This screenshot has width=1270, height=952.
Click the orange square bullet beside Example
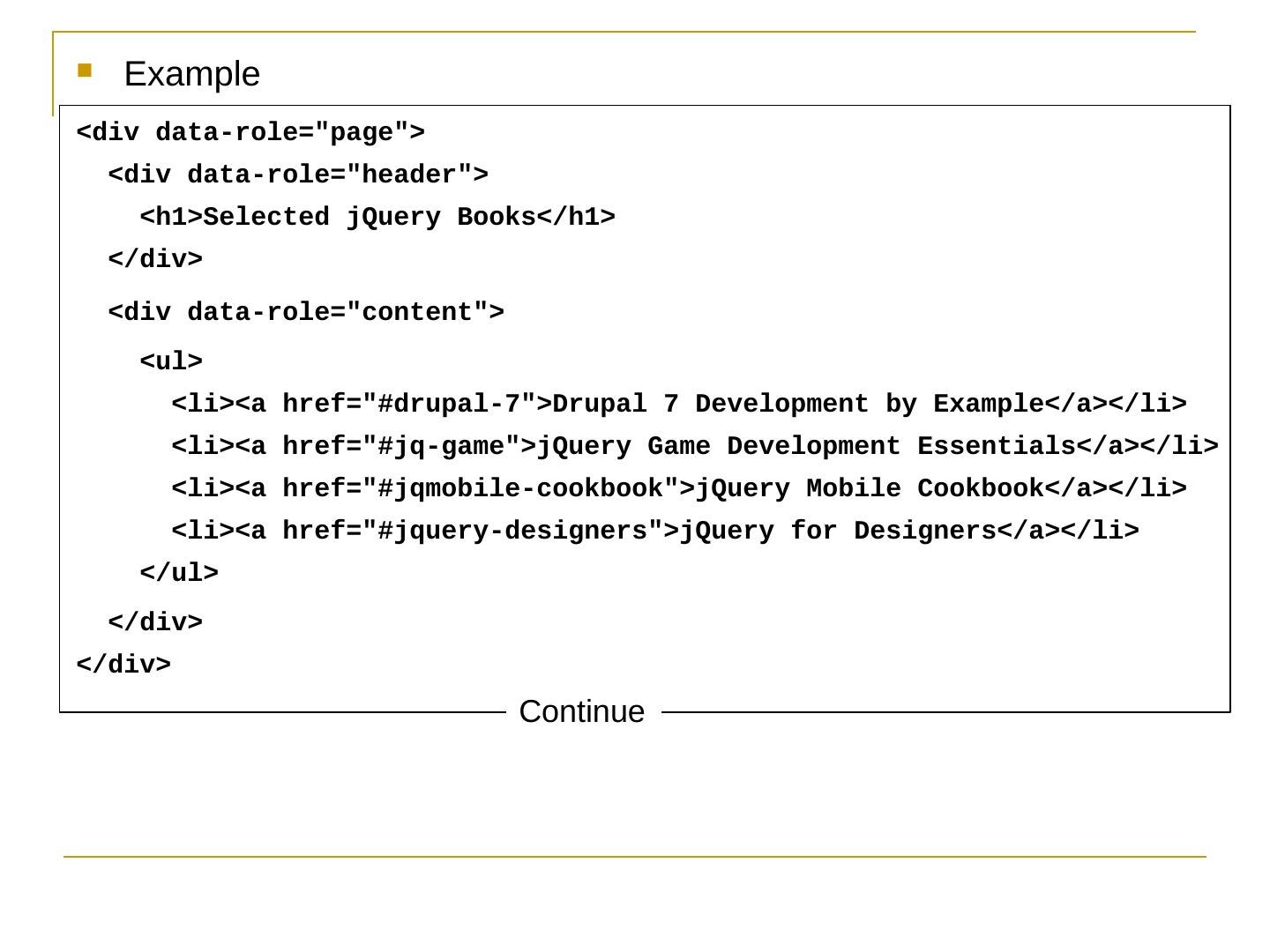coord(85,71)
